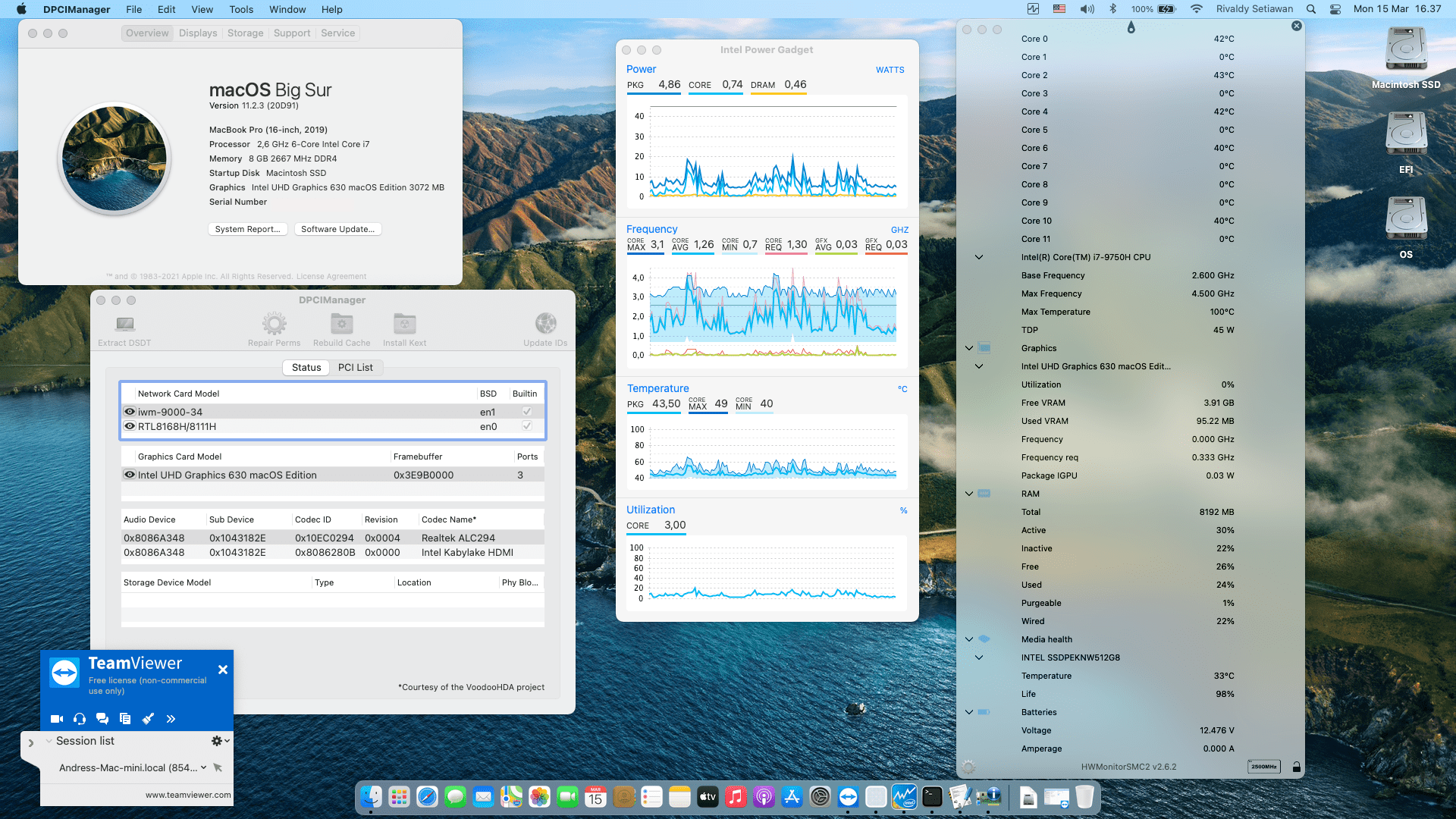Toggle the eye icon for iwm-9000-34

tap(130, 412)
